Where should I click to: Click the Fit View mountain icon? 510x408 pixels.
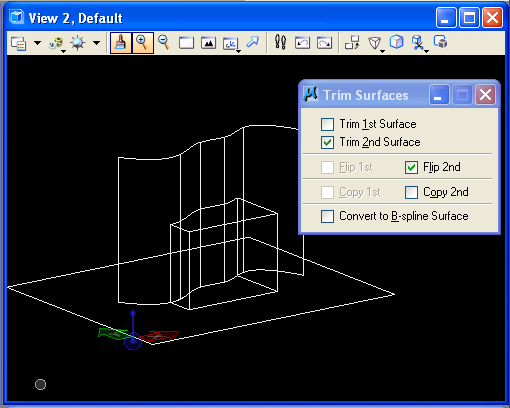[208, 43]
